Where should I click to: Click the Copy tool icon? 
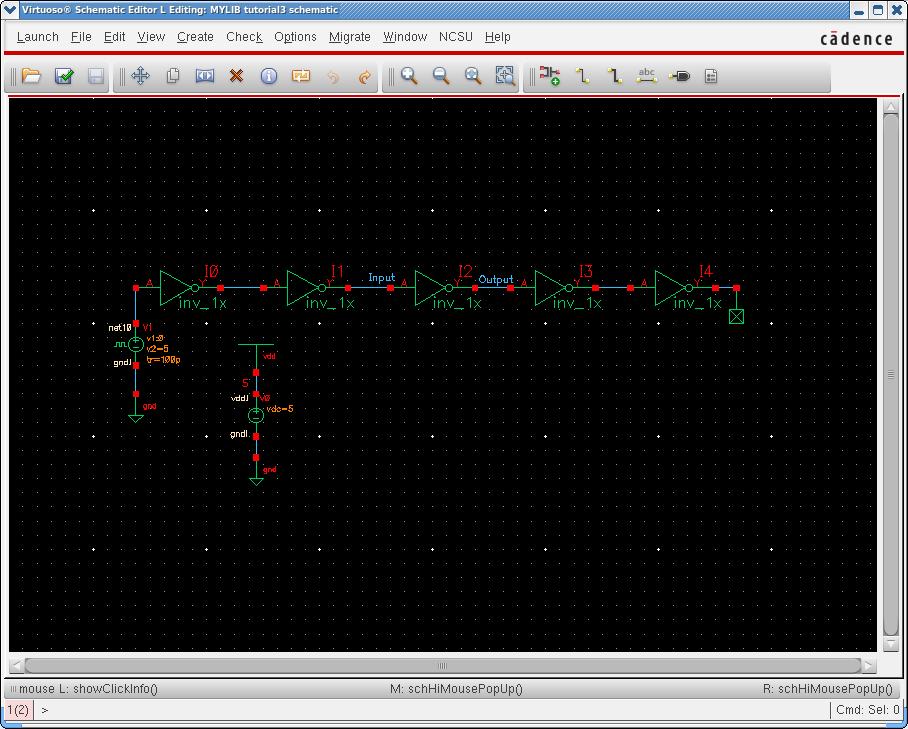(x=173, y=76)
